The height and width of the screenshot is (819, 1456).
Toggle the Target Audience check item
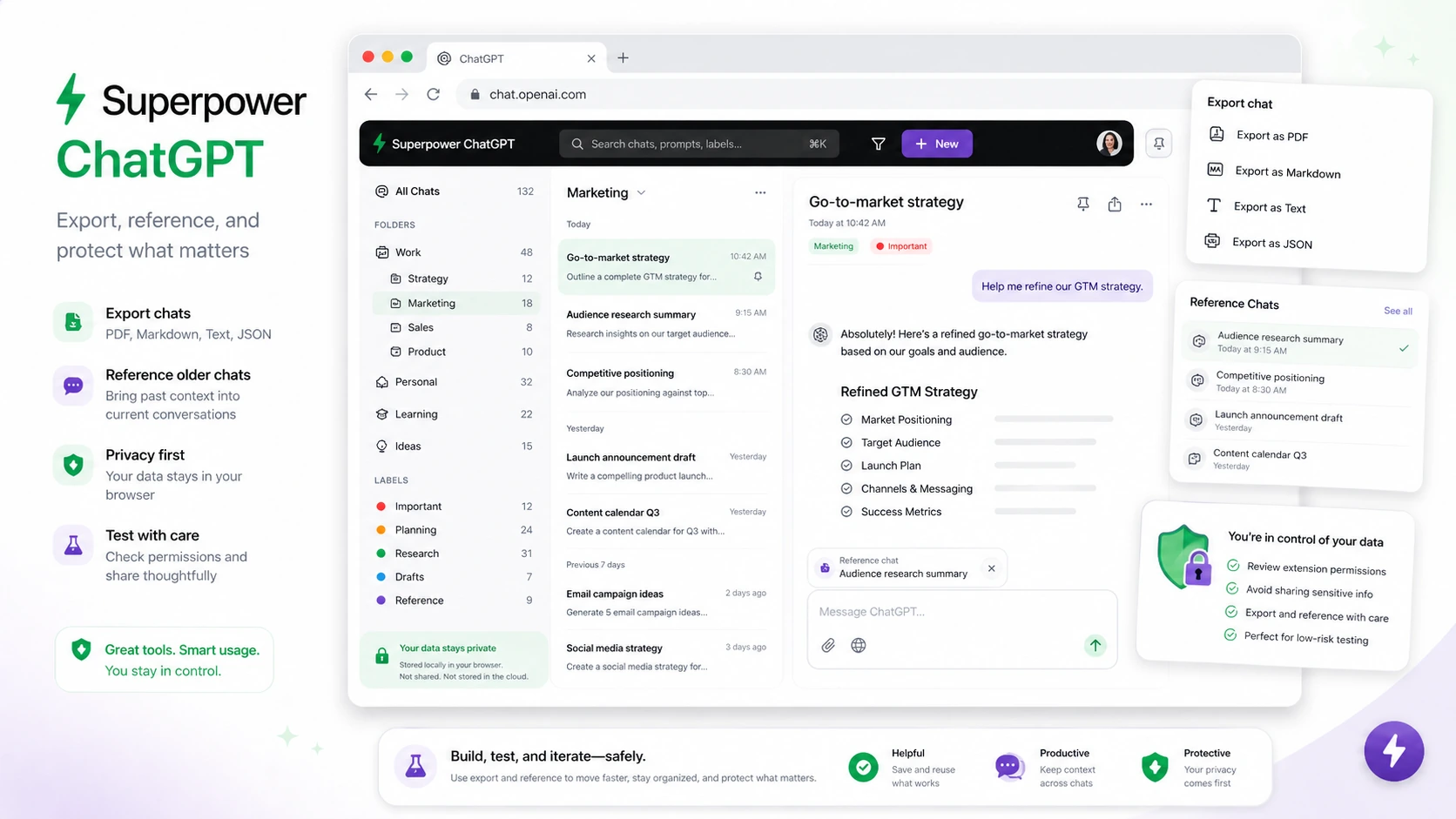tap(846, 442)
